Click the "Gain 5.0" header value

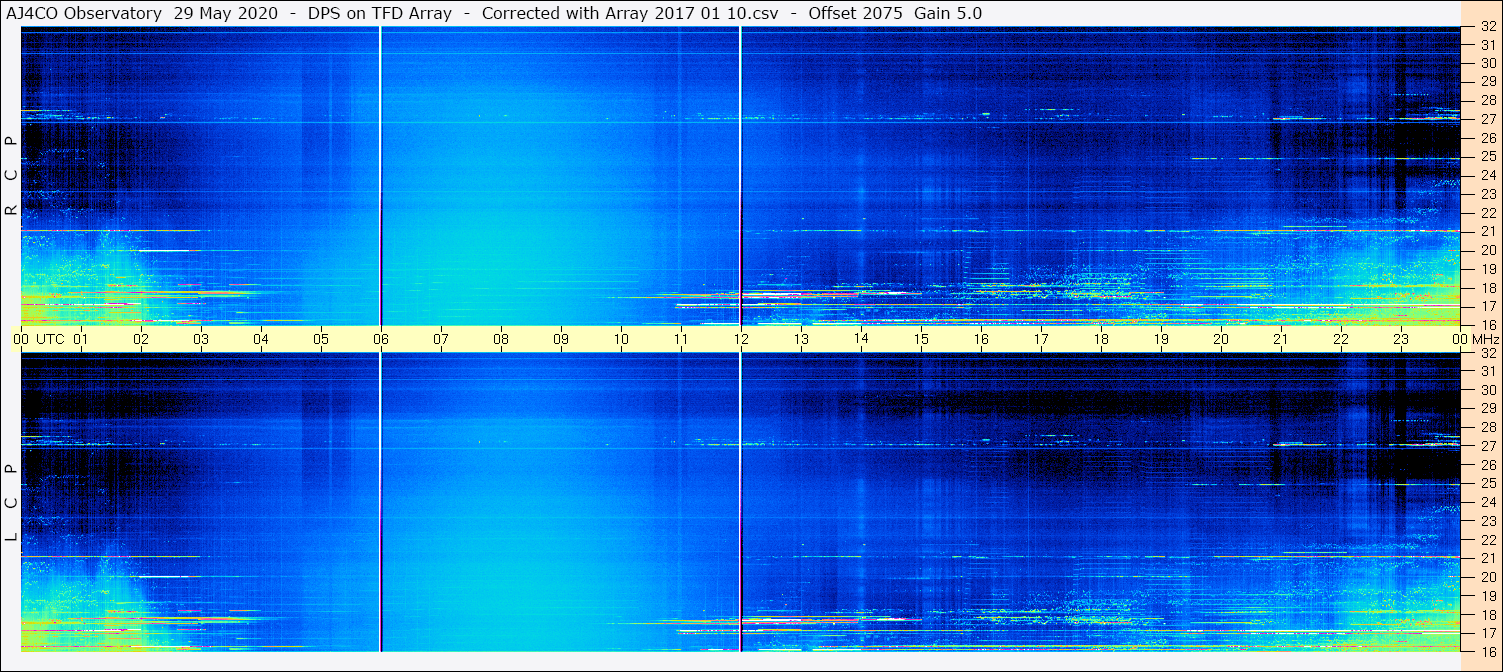pyautogui.click(x=947, y=13)
